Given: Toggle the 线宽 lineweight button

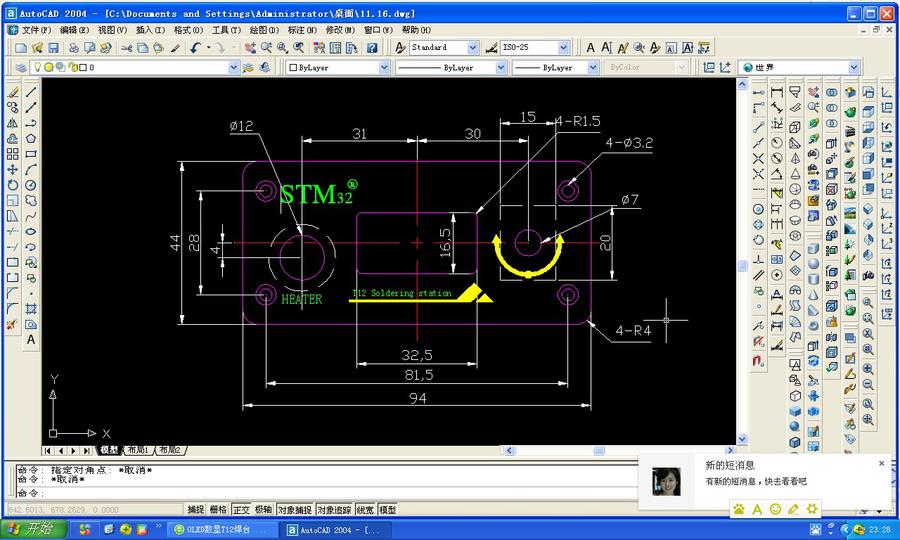Looking at the screenshot, I should click(365, 510).
